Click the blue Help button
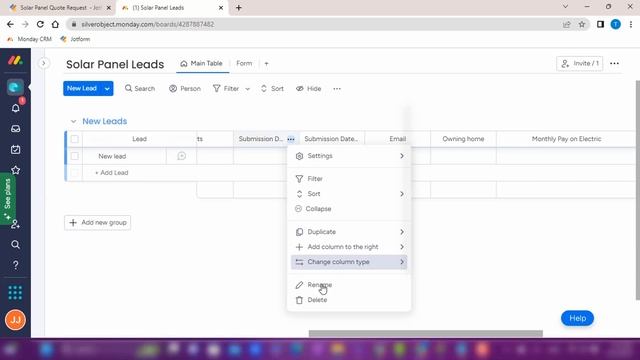This screenshot has height=360, width=640. (577, 318)
